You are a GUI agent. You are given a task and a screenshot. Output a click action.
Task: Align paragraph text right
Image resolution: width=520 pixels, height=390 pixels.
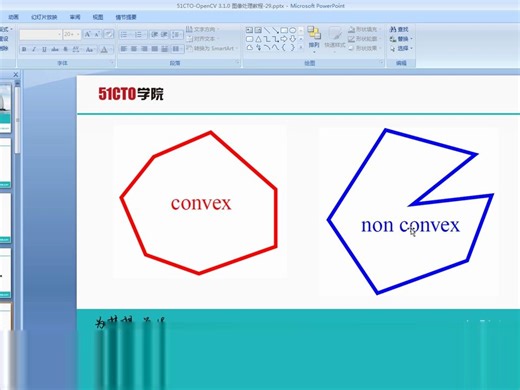click(x=144, y=49)
